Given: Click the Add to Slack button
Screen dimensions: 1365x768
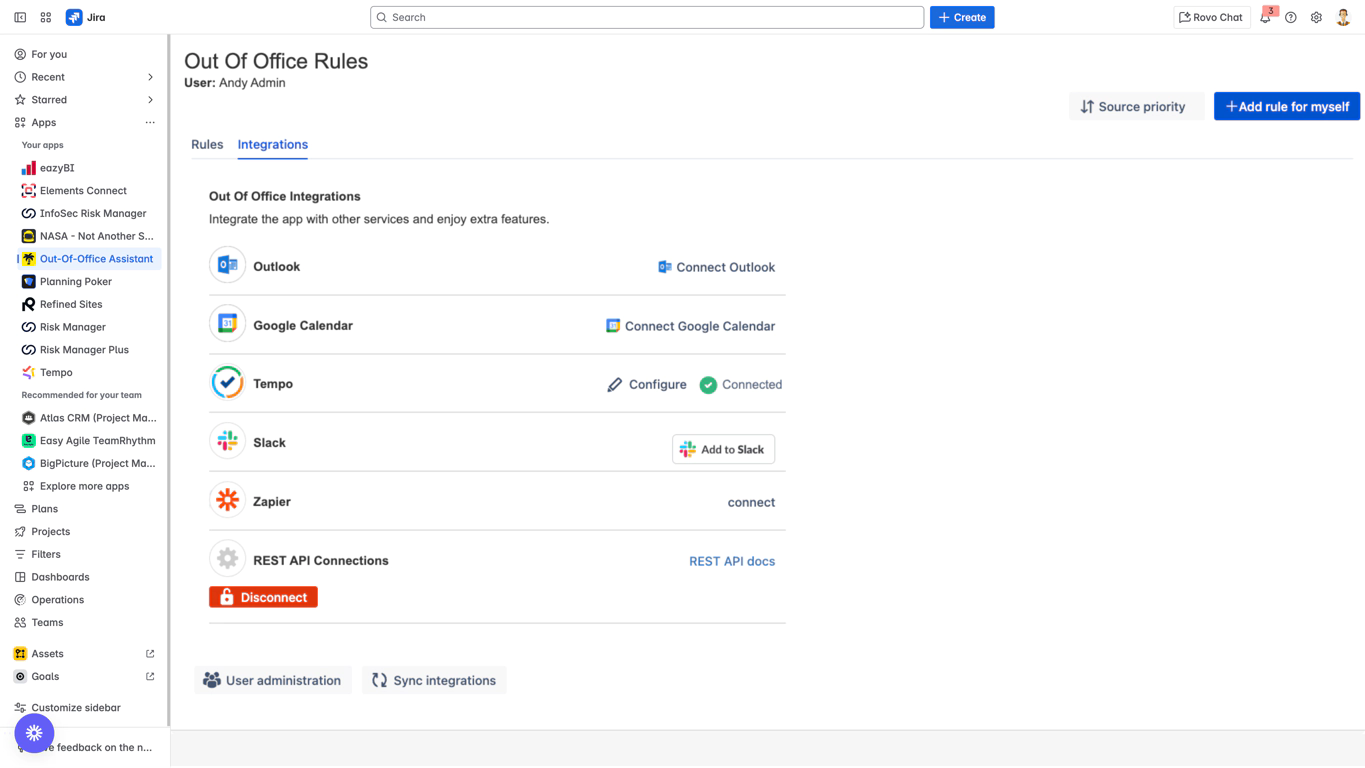Looking at the screenshot, I should point(723,450).
